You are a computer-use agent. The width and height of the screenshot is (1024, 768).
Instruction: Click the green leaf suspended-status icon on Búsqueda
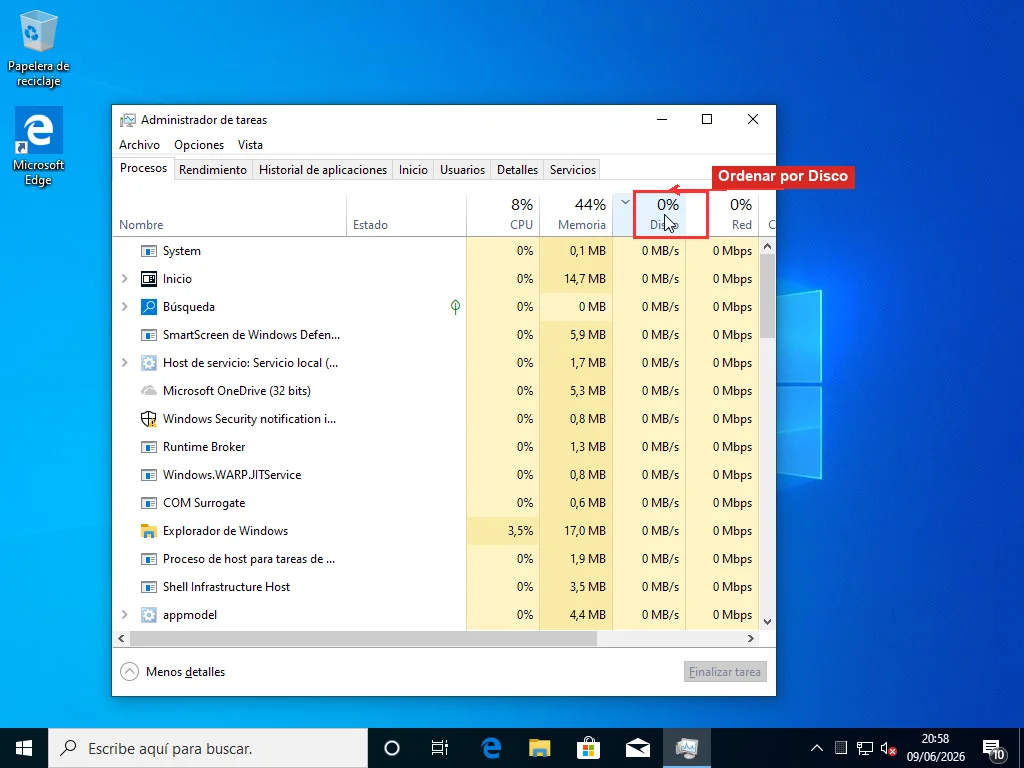point(455,306)
